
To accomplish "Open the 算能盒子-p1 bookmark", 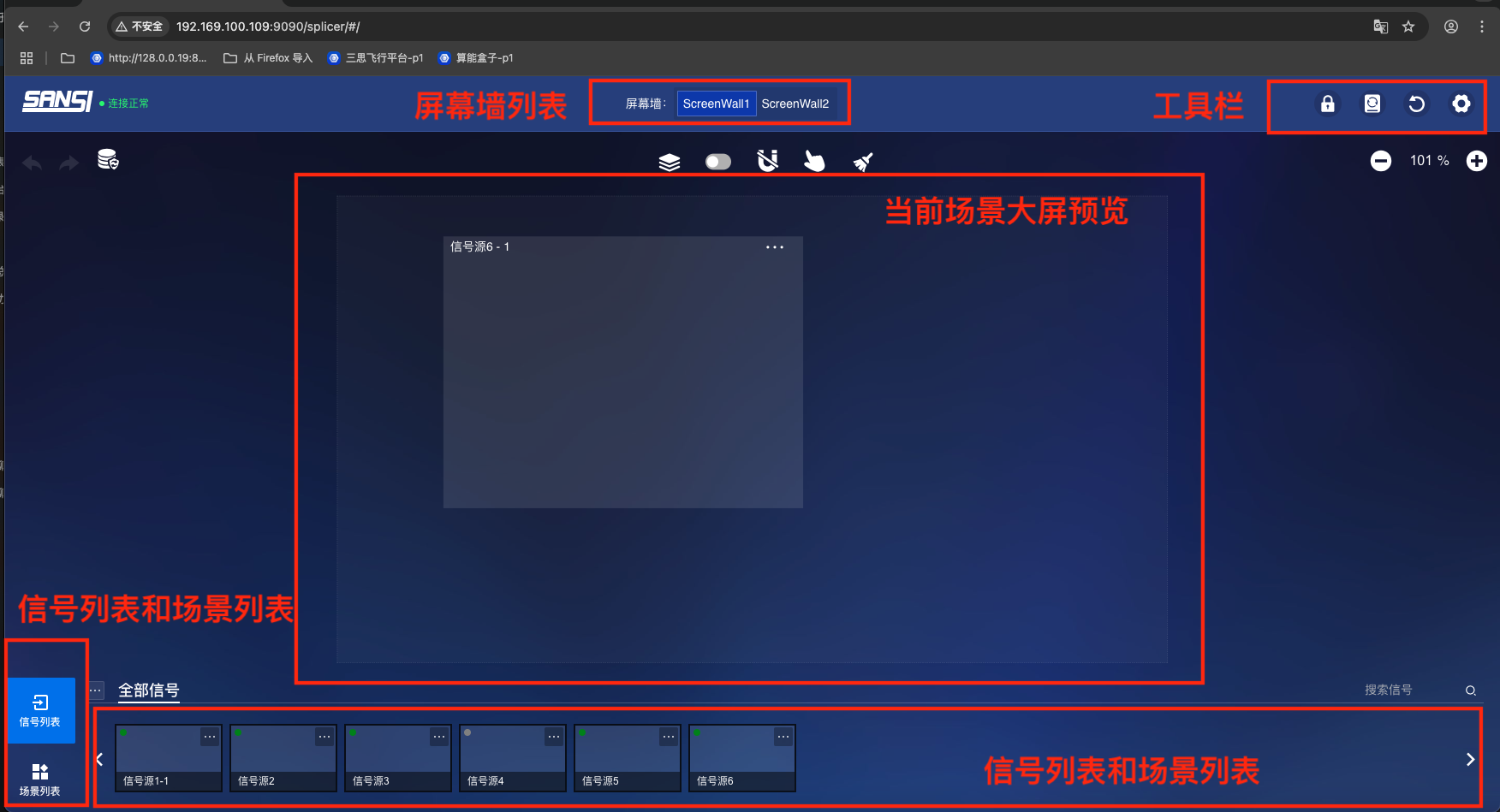I will tap(476, 58).
